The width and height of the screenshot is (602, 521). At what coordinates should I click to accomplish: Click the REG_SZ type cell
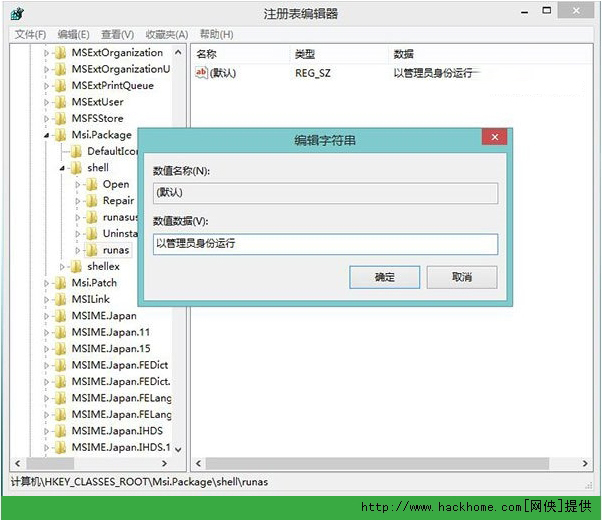click(x=313, y=73)
